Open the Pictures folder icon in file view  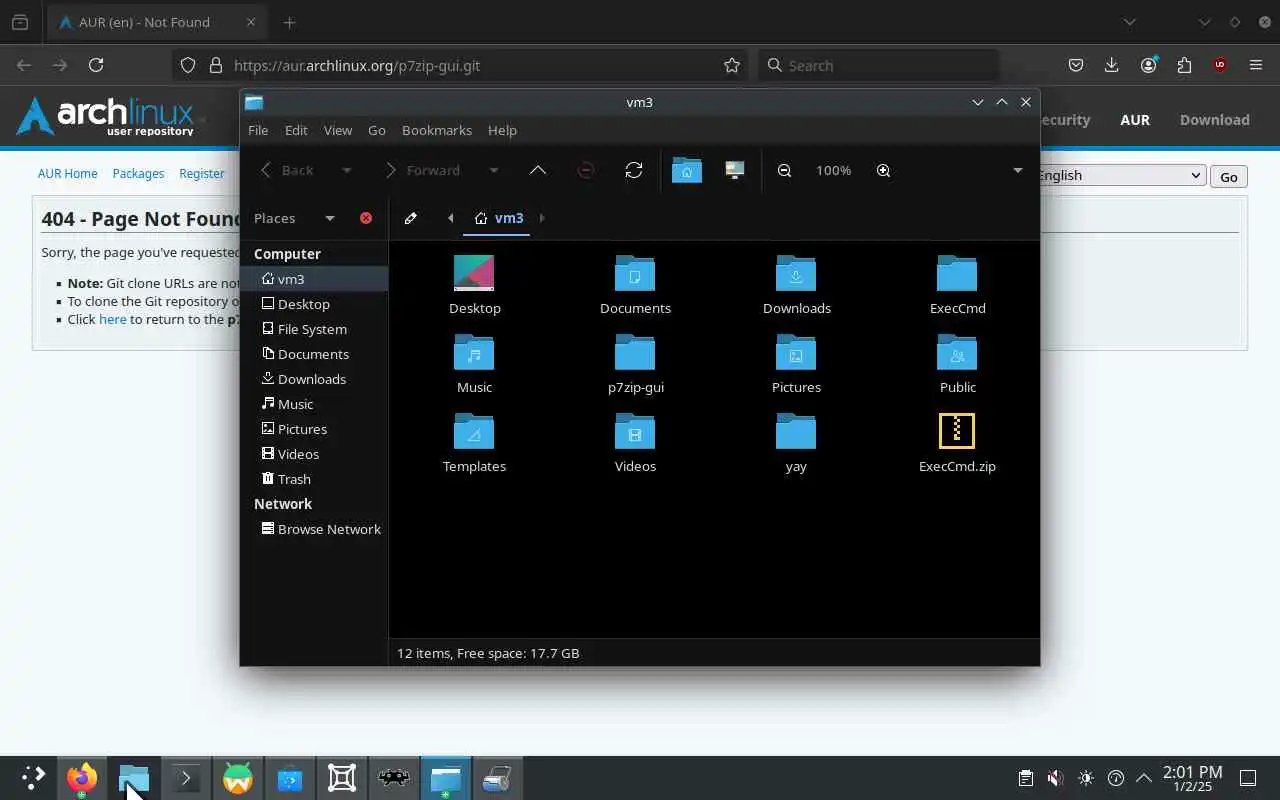pos(796,352)
